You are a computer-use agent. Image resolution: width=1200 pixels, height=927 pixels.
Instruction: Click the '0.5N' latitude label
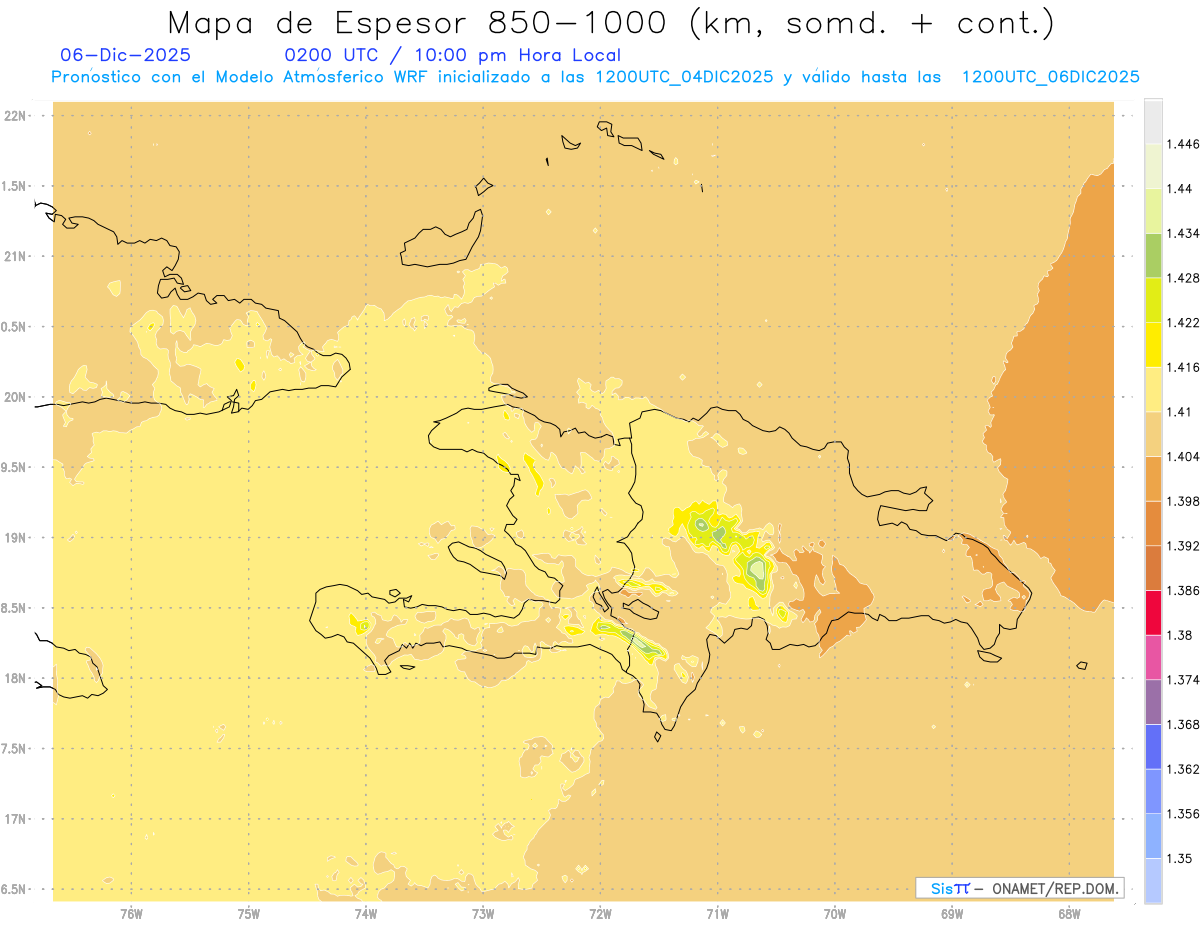tap(12, 327)
